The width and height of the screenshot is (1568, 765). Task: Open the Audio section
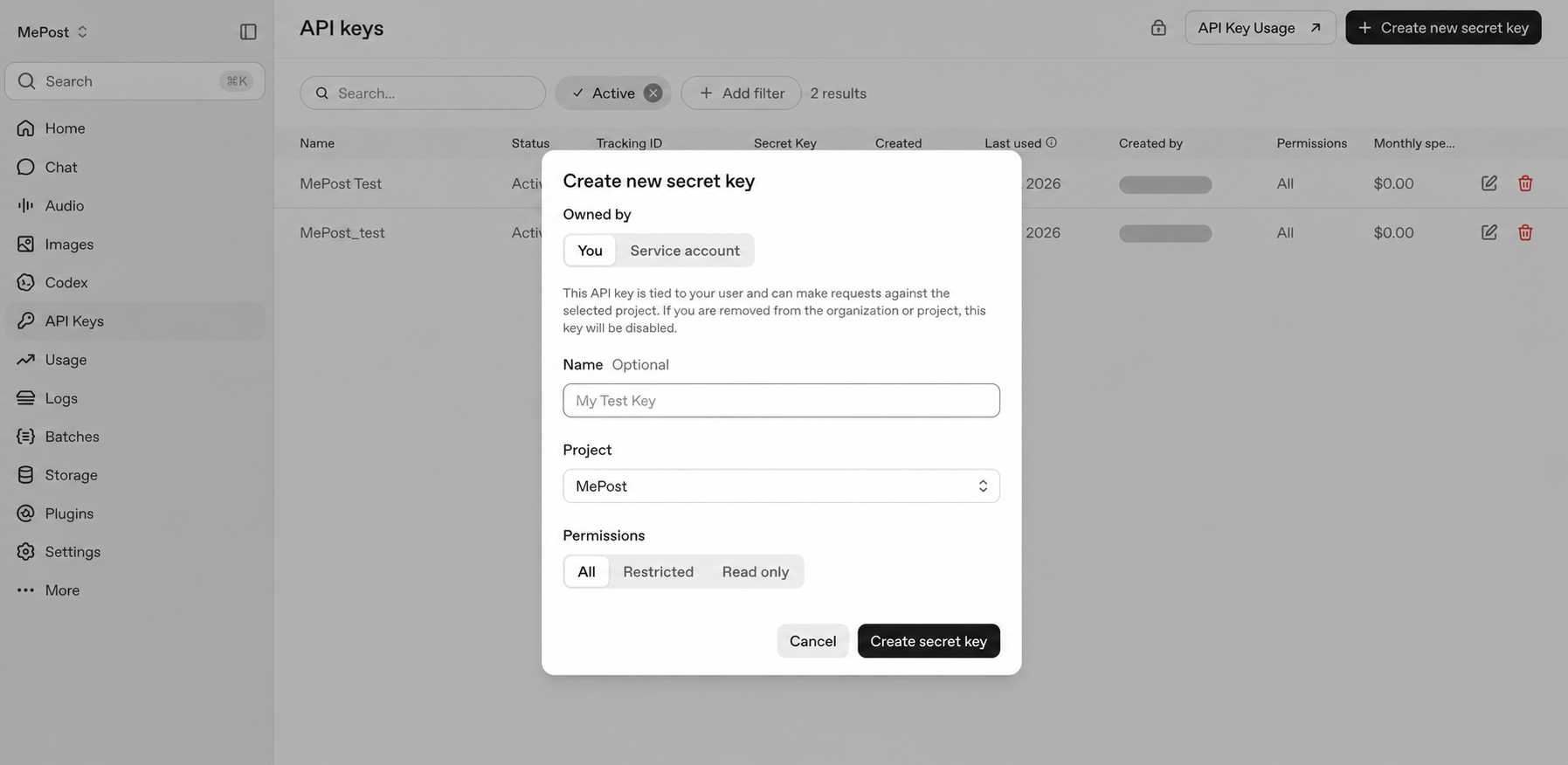click(135, 205)
